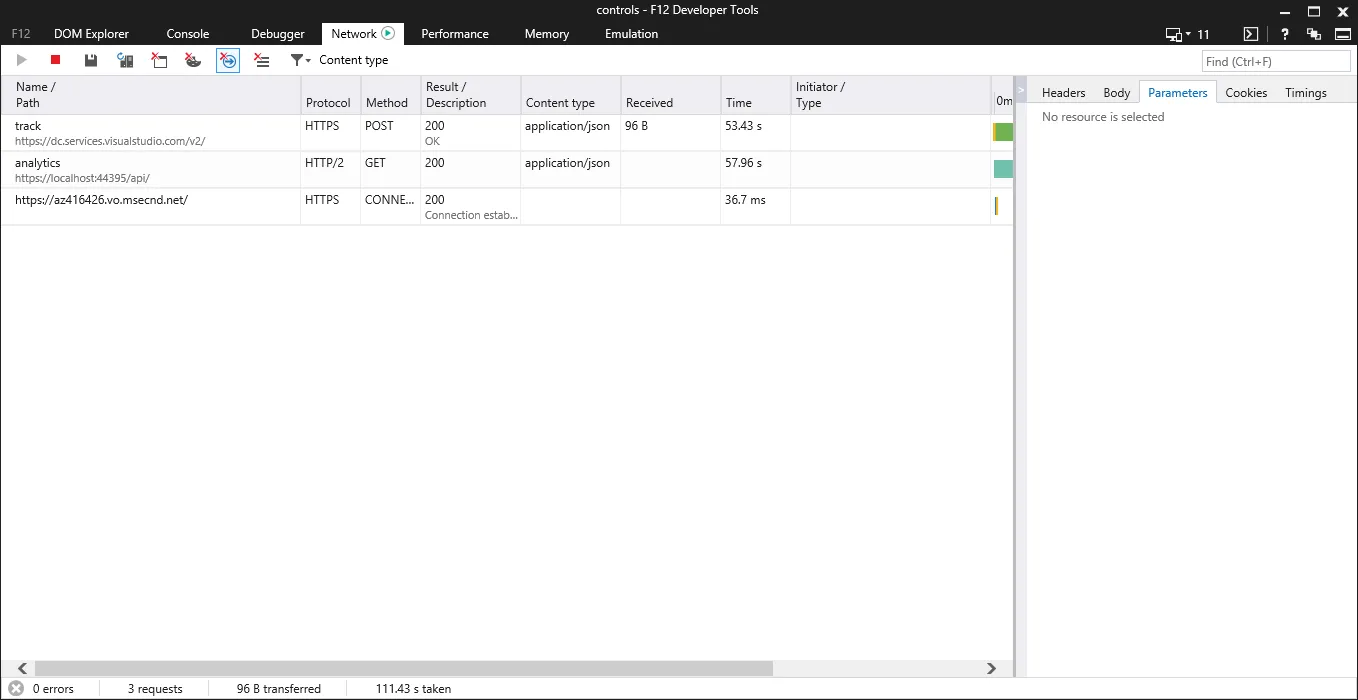Screen dimensions: 1358x700
Task: Open the Headers details tab
Action: coord(1063,93)
